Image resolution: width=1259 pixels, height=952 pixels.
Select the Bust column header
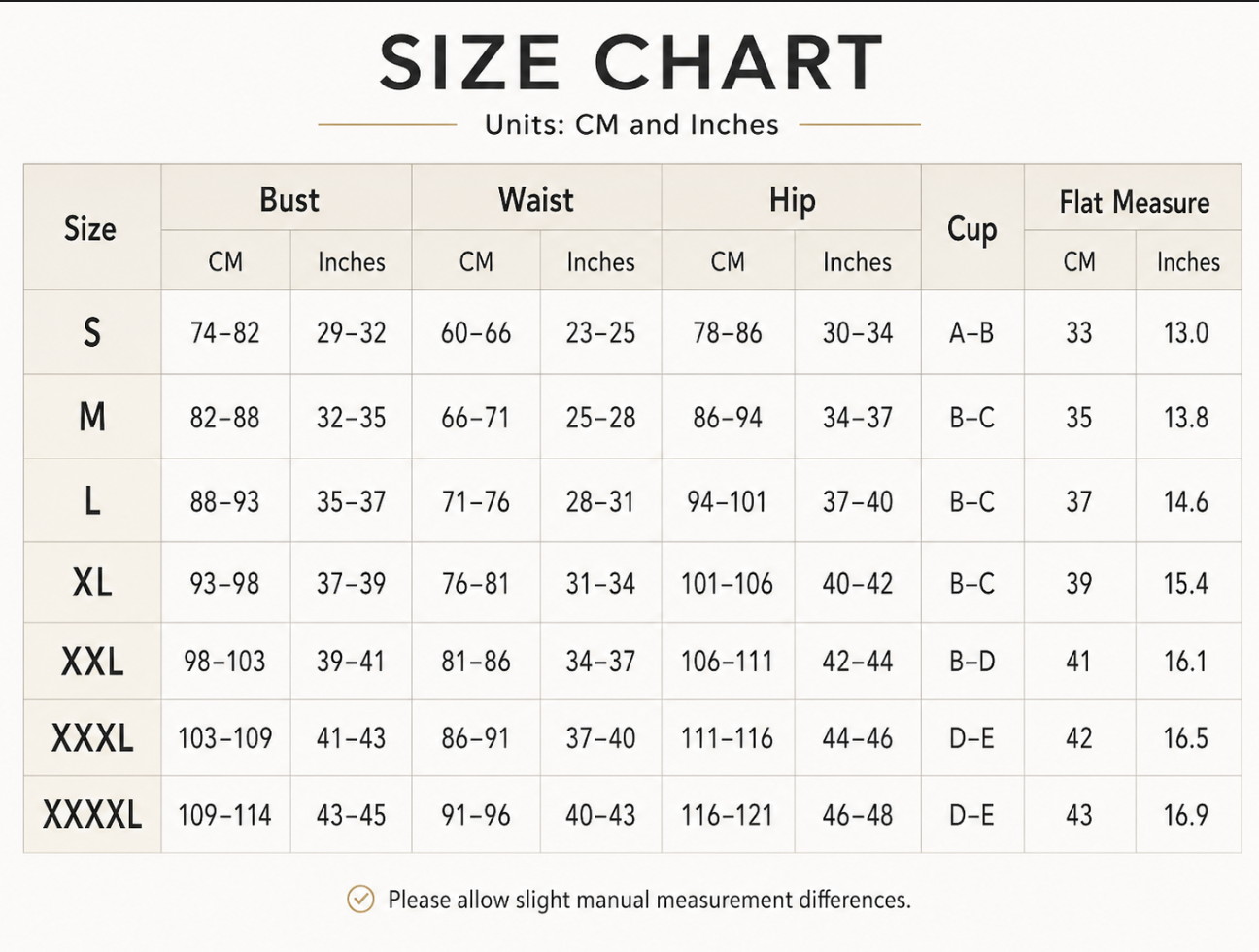point(289,200)
